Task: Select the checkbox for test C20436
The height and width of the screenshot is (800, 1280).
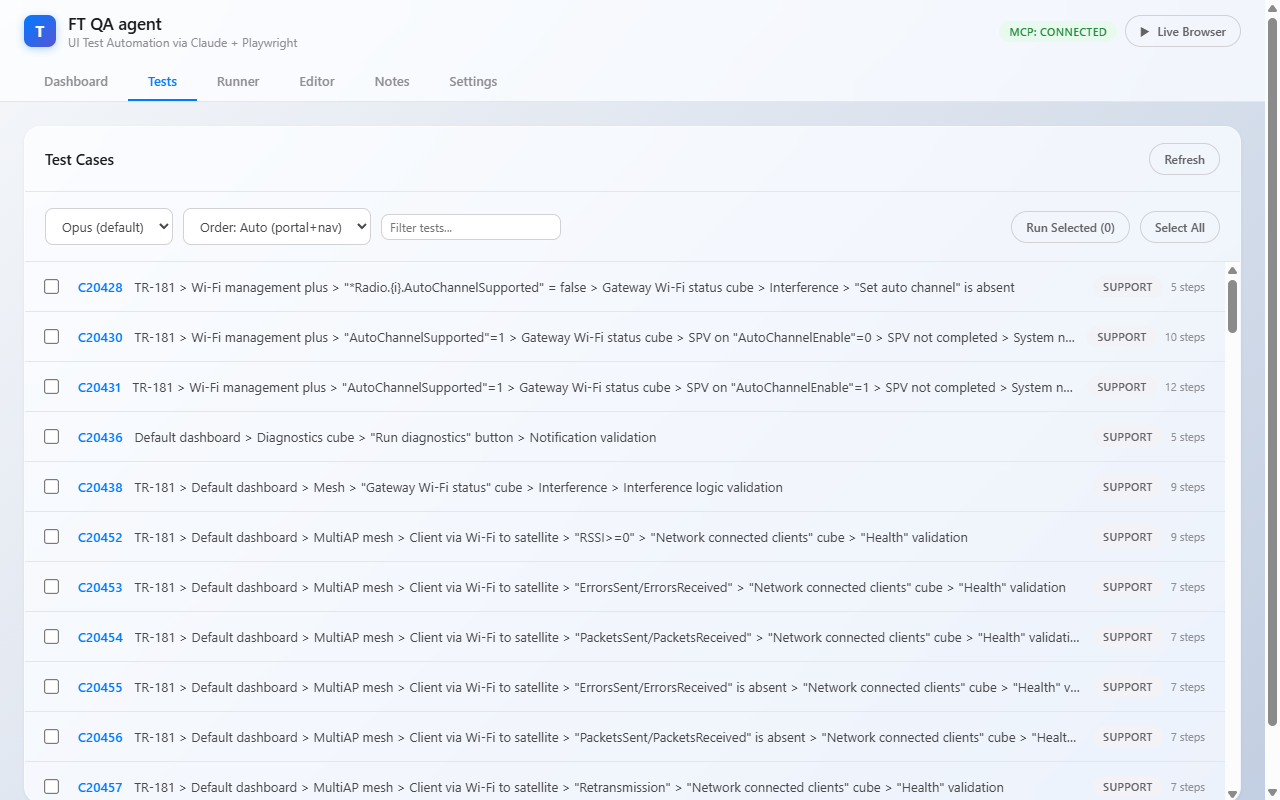Action: click(x=52, y=437)
